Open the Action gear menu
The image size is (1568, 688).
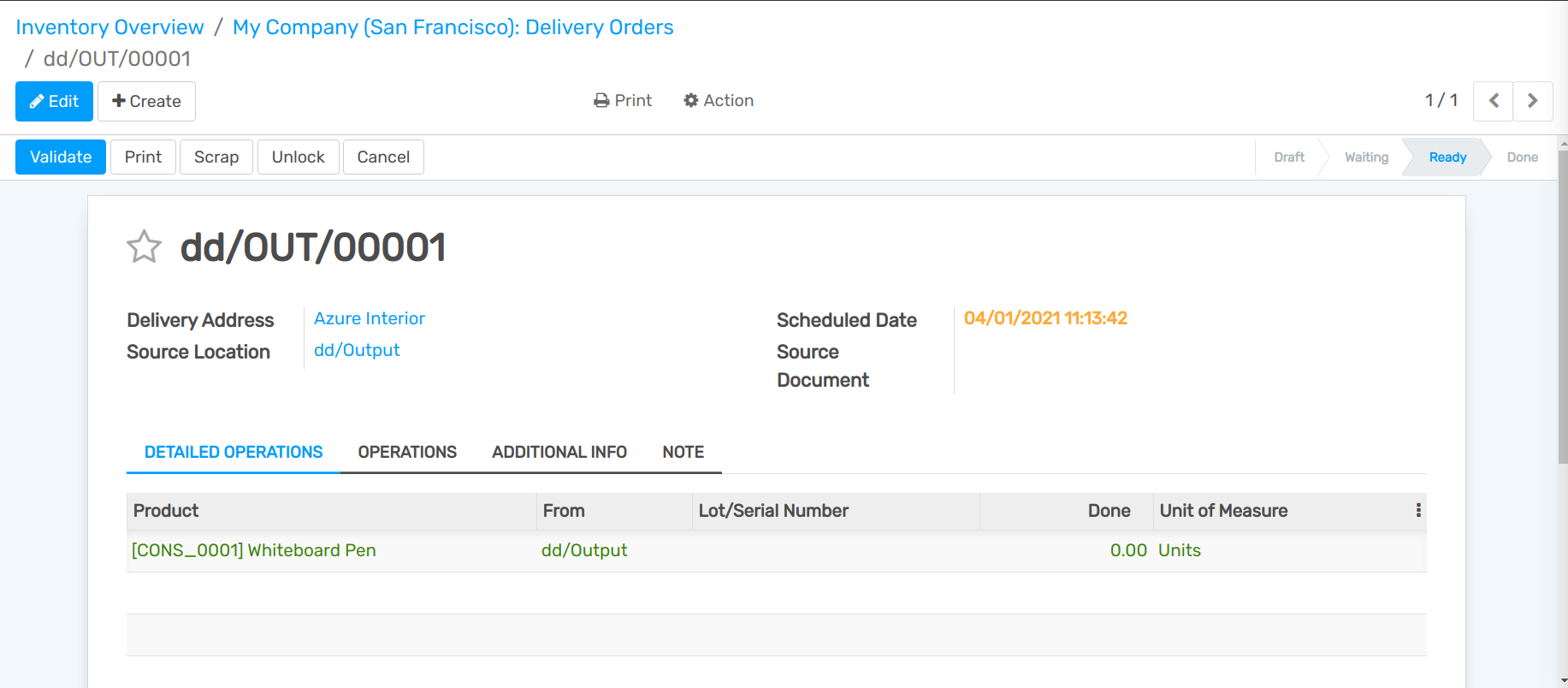click(719, 101)
